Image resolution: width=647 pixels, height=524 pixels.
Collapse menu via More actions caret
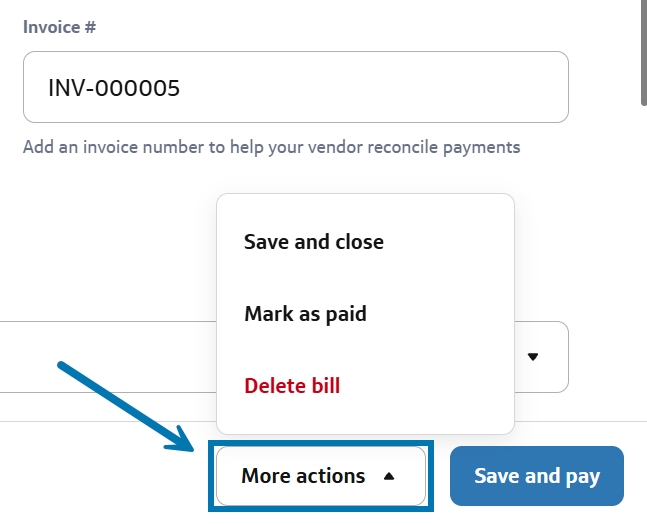point(389,477)
